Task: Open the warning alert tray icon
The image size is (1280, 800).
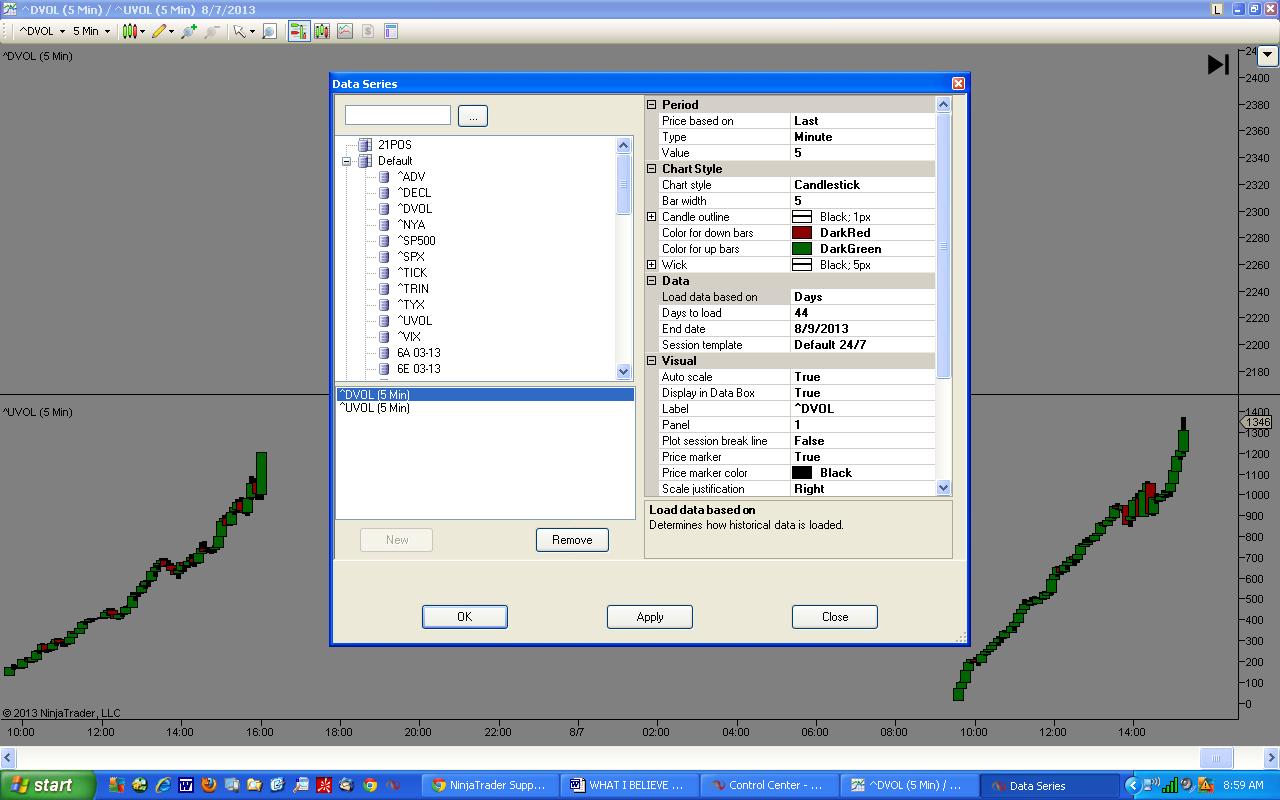Action: pos(1204,785)
